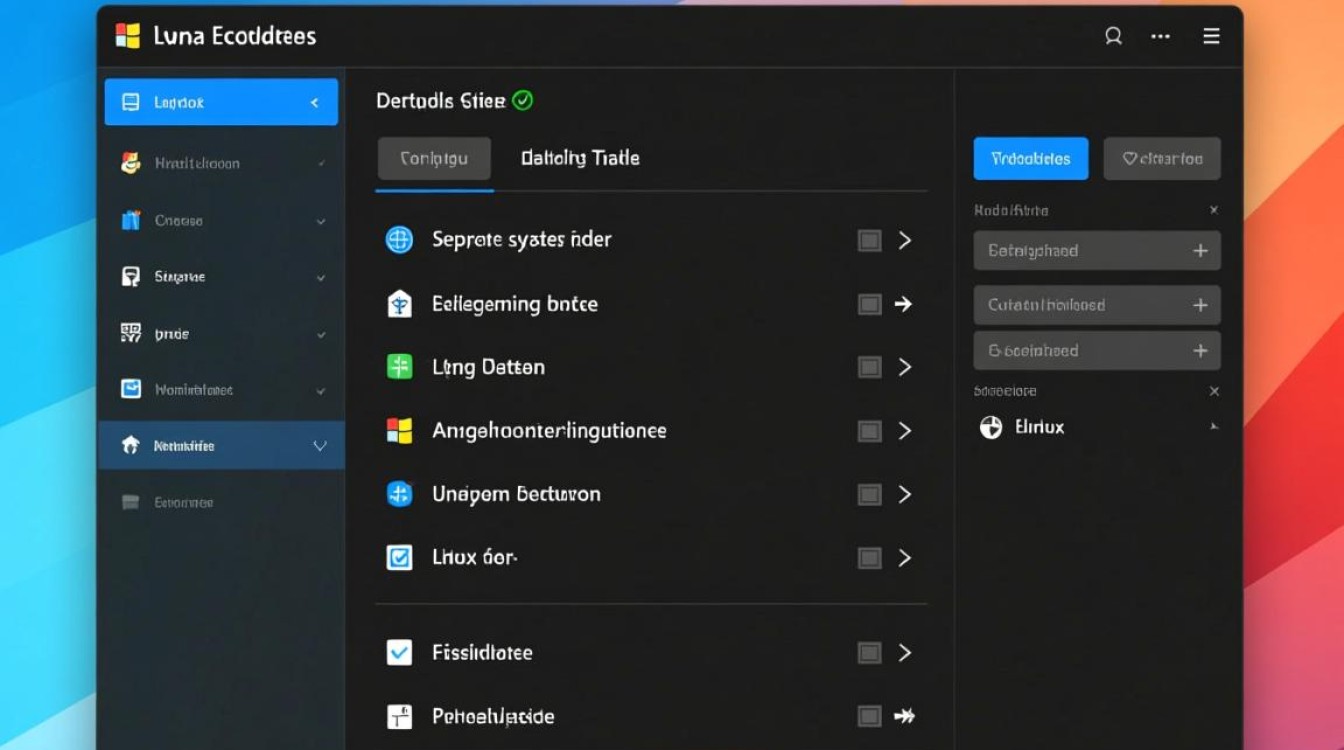Click plus on the Eetrigphaed field
This screenshot has height=750, width=1344.
(x=1200, y=251)
